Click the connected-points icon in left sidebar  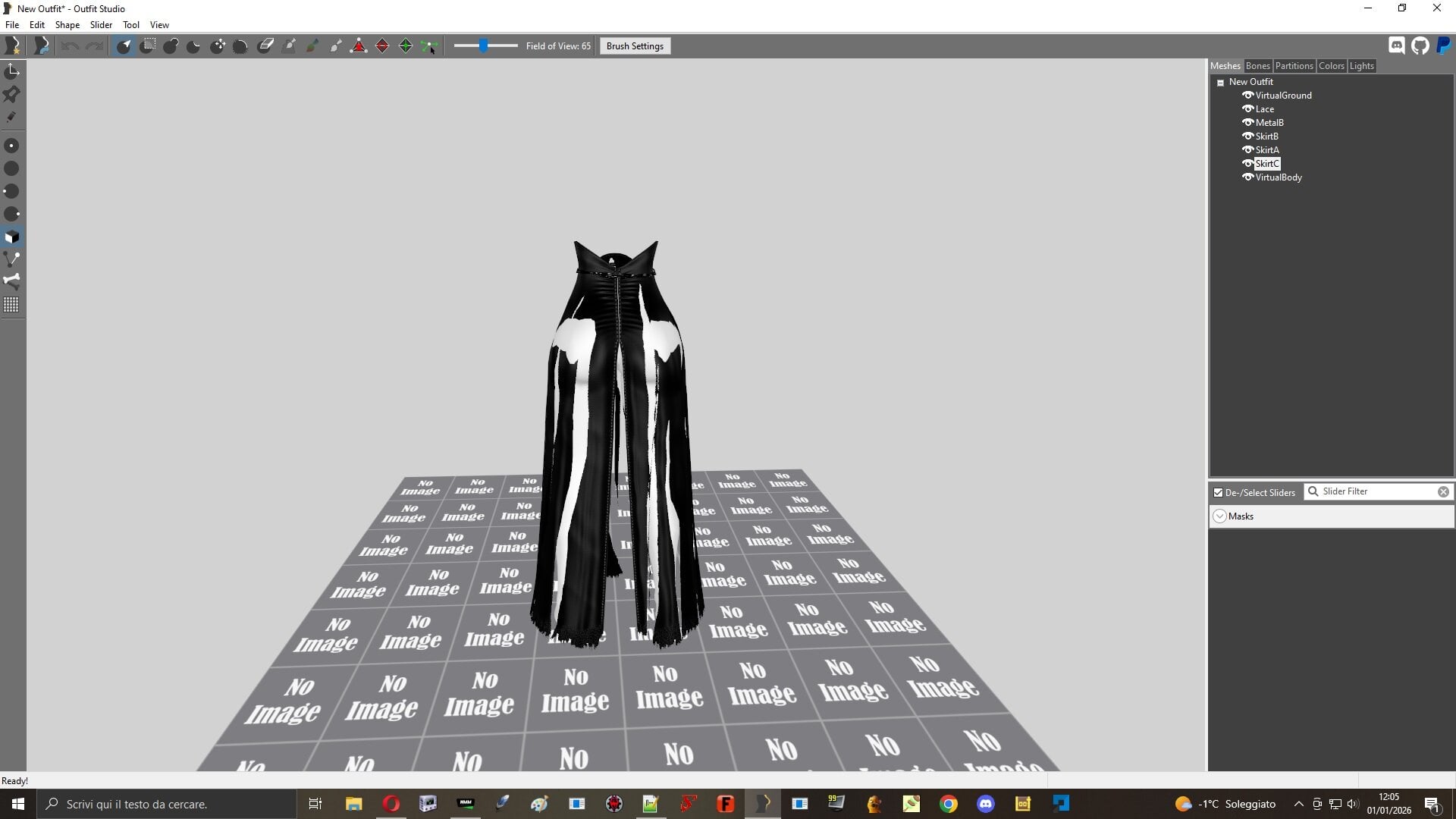click(x=12, y=259)
